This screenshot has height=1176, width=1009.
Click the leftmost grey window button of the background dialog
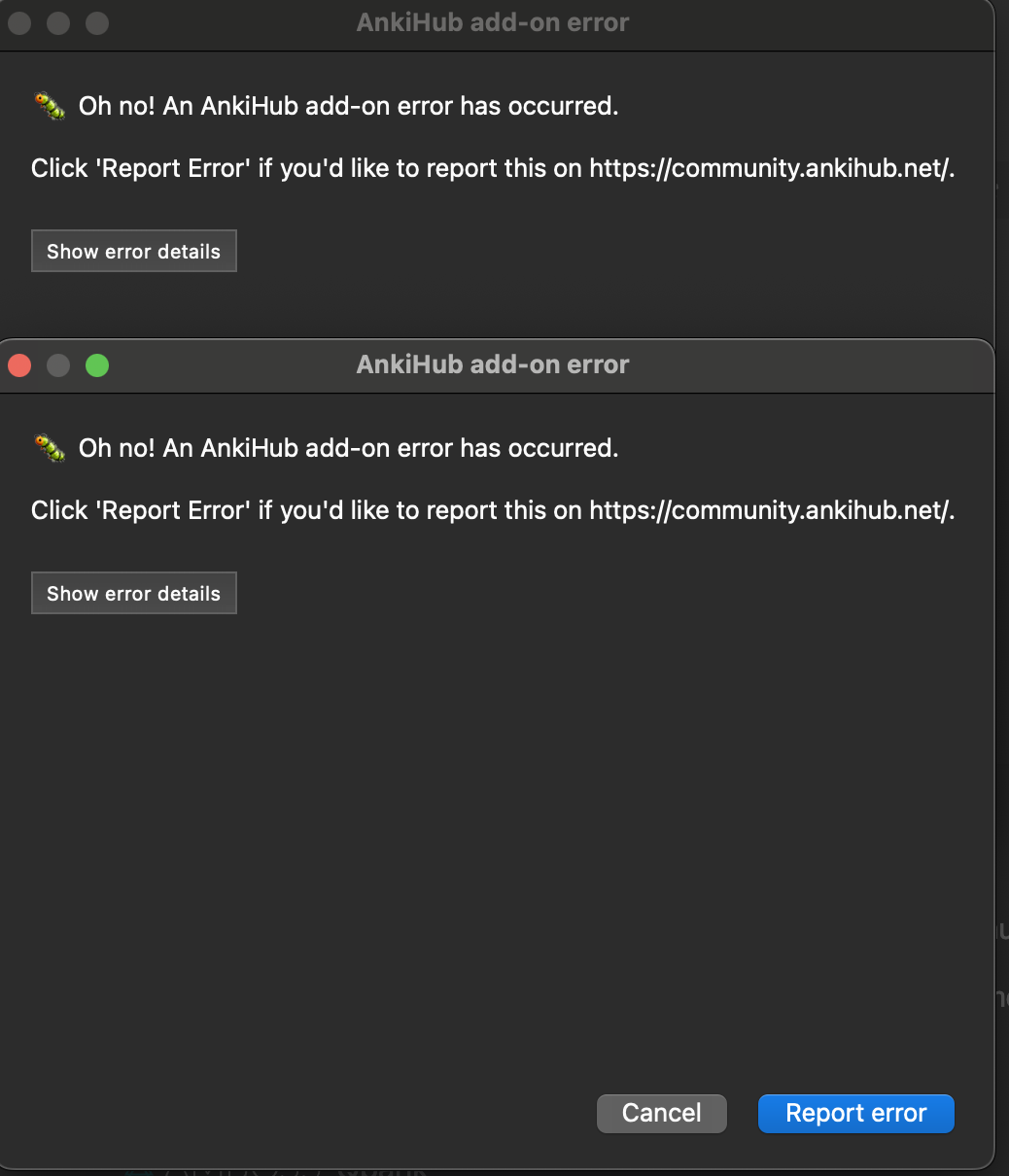click(x=19, y=23)
